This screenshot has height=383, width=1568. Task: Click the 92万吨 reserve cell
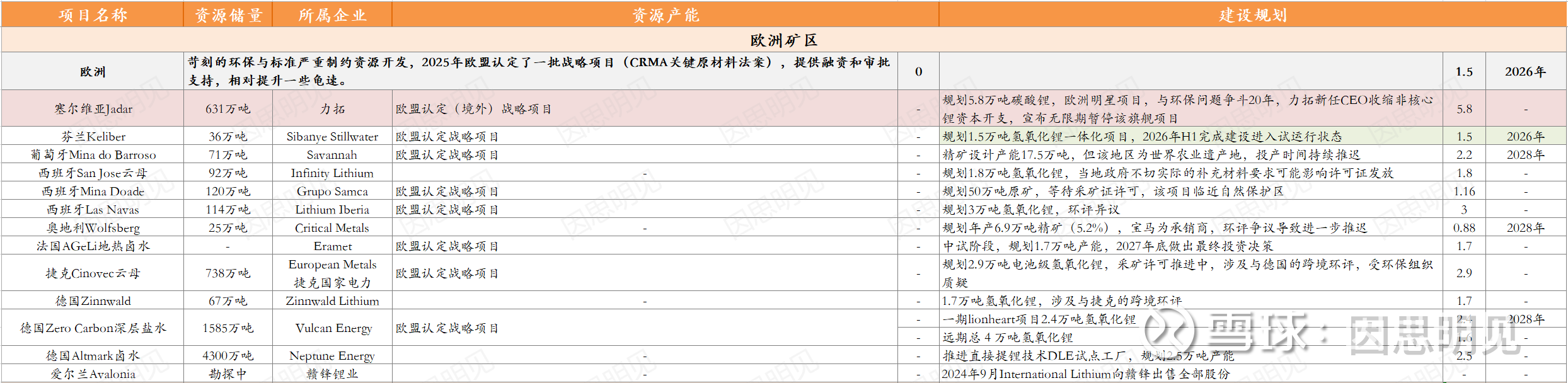point(228,173)
